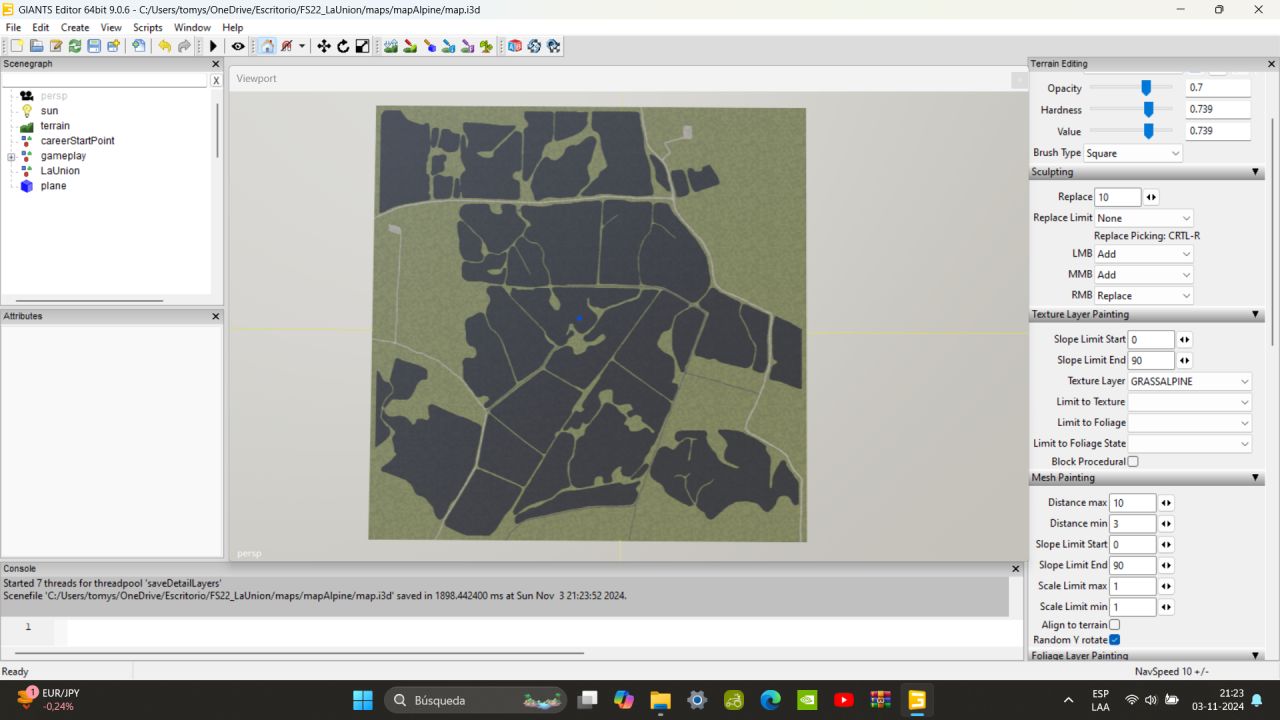Open the RMB Replace dropdown
Screen dimensions: 1280x720
pos(1144,296)
